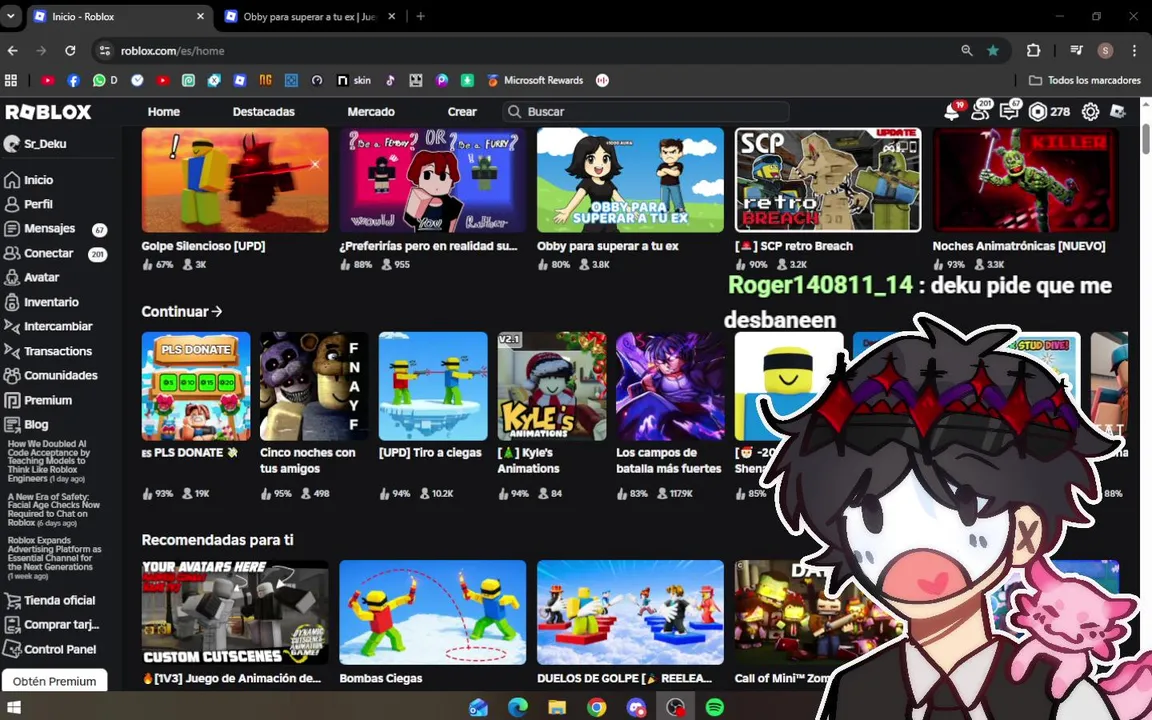Click the Roblox logo in the header
The height and width of the screenshot is (720, 1152).
[48, 112]
